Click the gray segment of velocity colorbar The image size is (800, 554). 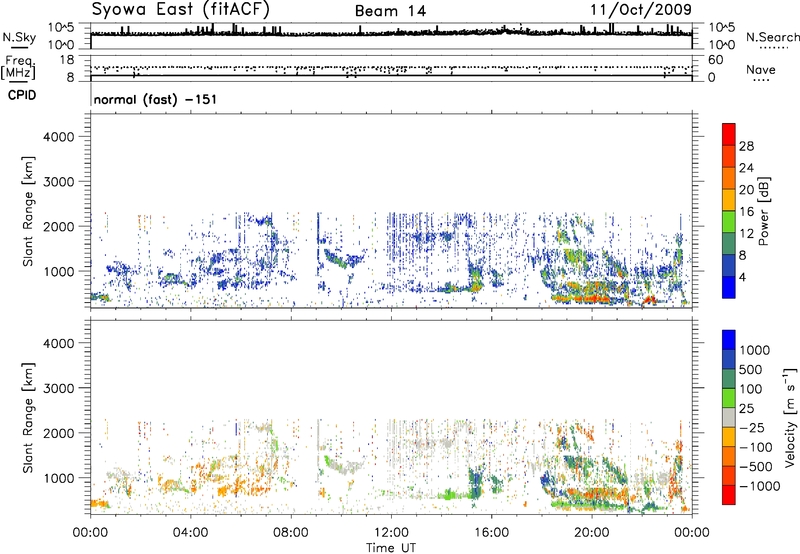click(x=729, y=417)
